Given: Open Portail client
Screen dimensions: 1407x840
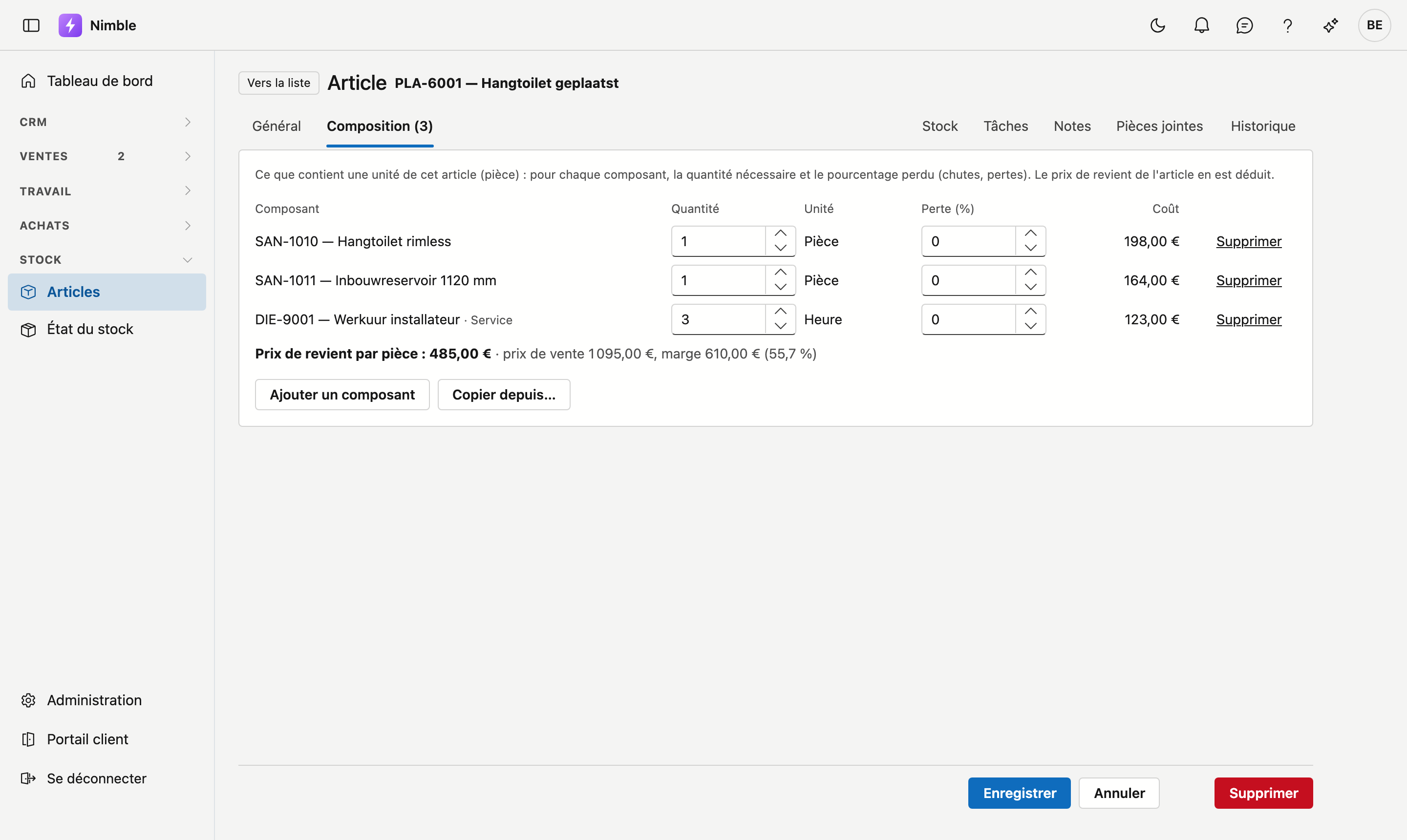Looking at the screenshot, I should click(107, 739).
